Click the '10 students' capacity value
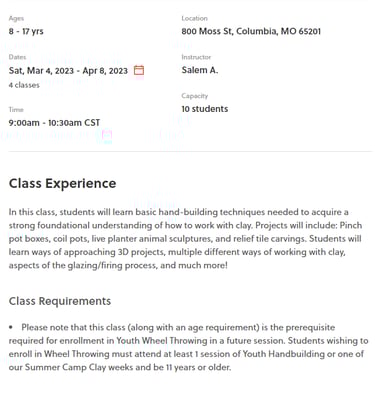Screen dimensions: 375x393 (205, 109)
